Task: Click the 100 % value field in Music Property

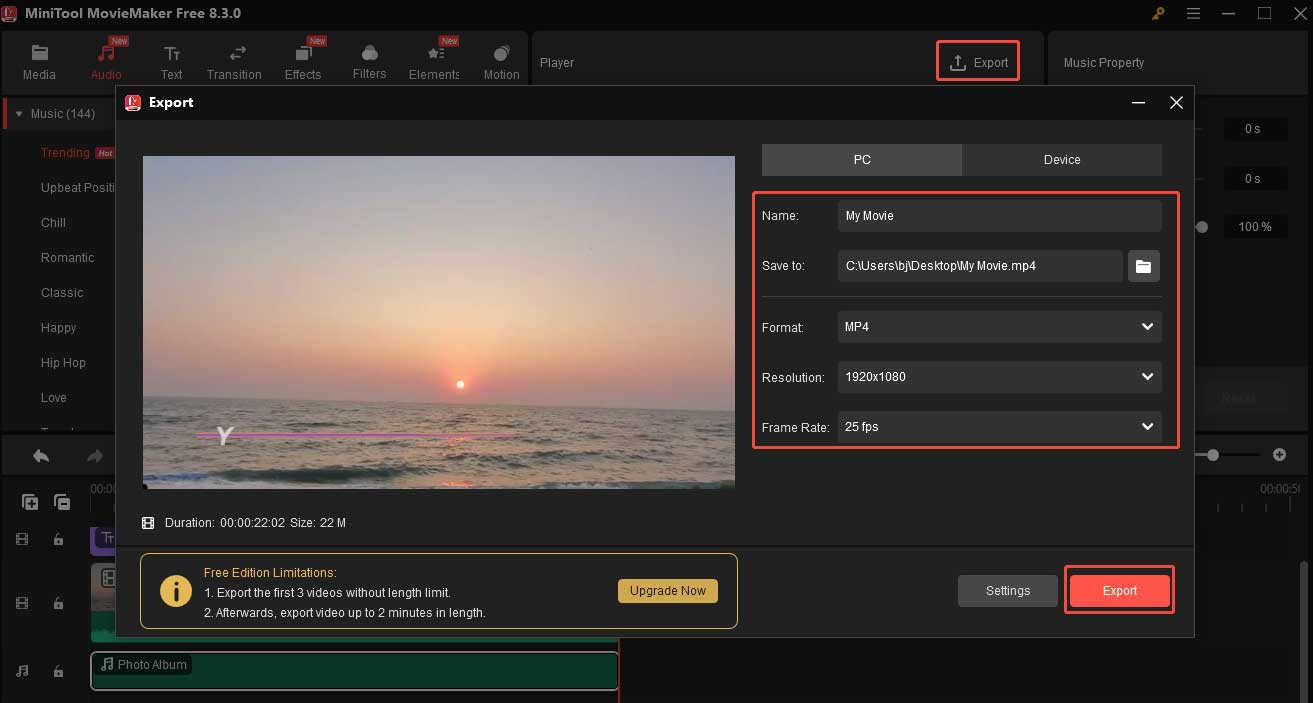Action: pyautogui.click(x=1255, y=227)
